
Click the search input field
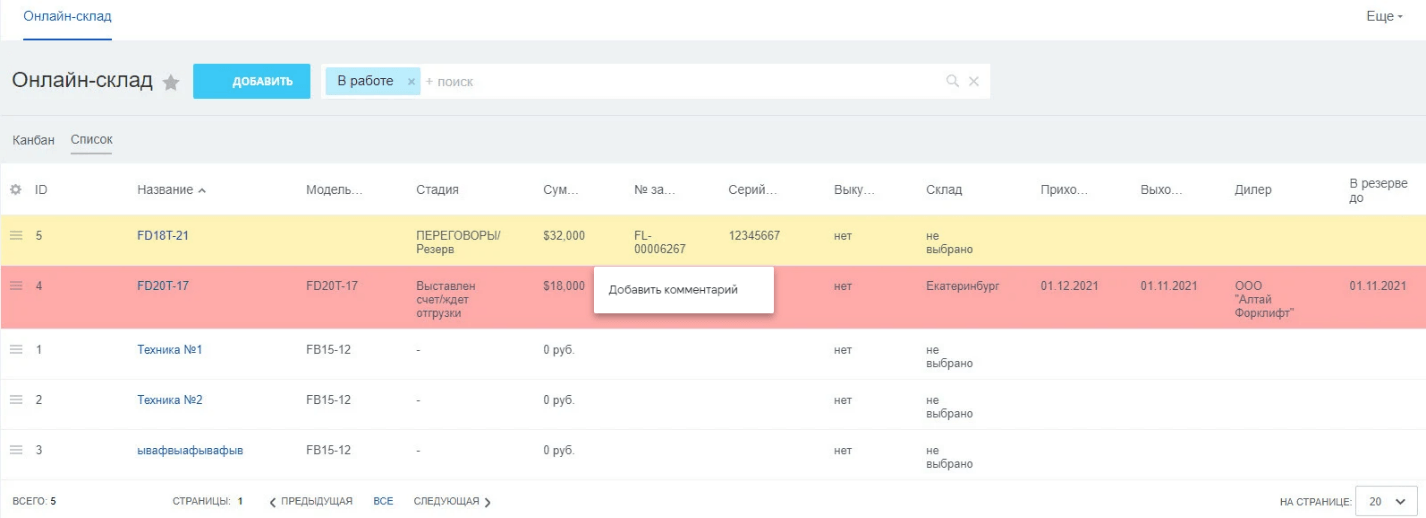[x=680, y=82]
